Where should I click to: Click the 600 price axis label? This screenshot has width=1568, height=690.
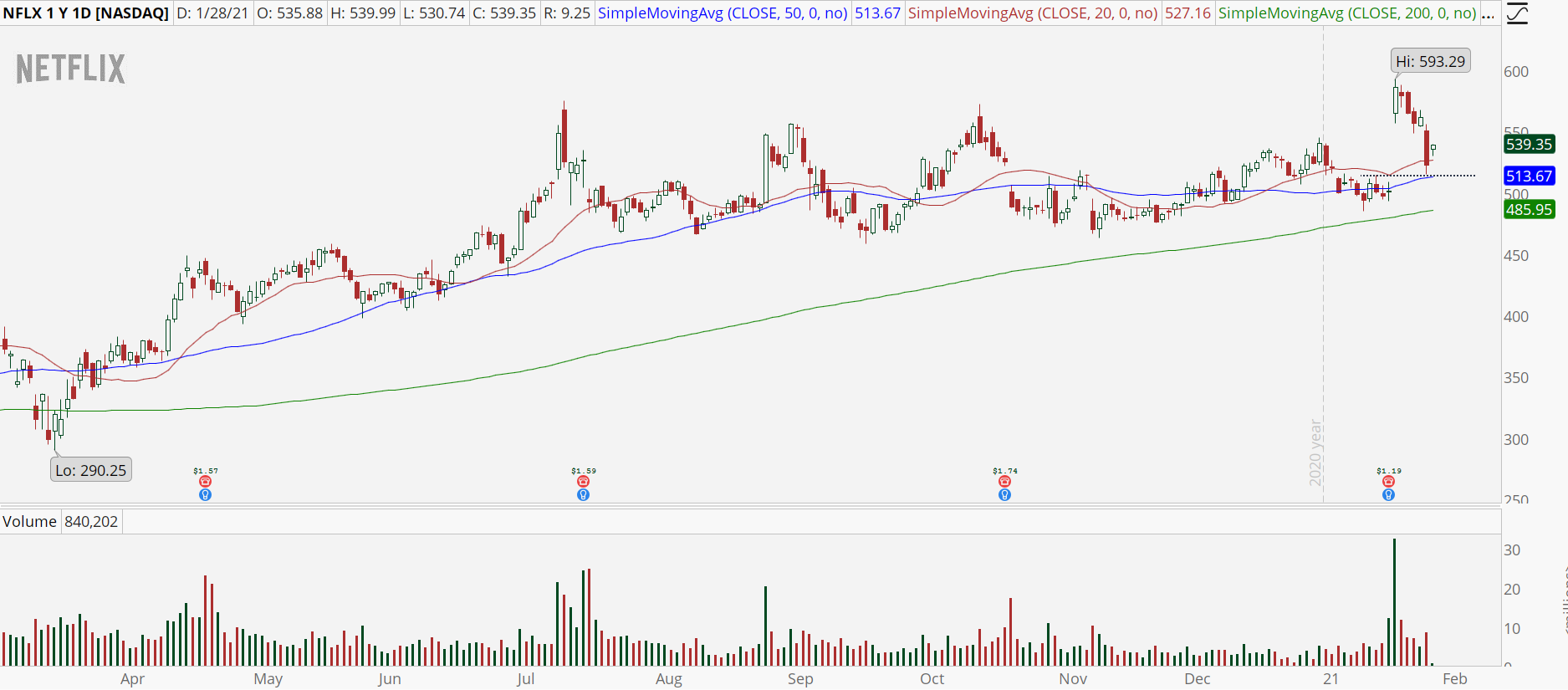click(x=1516, y=72)
